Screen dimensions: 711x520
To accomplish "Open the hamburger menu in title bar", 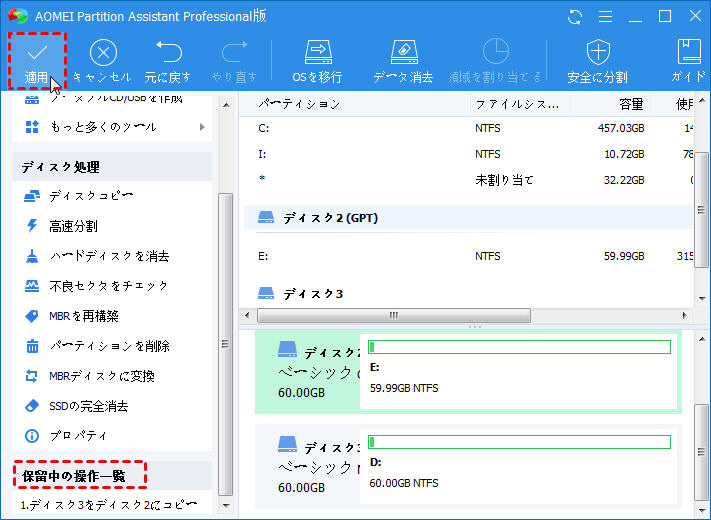I will click(x=605, y=17).
